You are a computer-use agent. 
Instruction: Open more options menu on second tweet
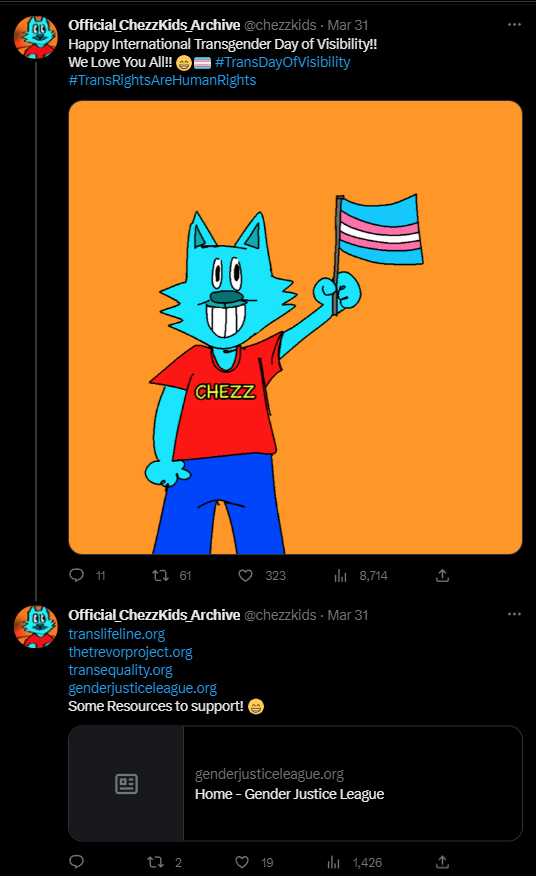(x=514, y=614)
